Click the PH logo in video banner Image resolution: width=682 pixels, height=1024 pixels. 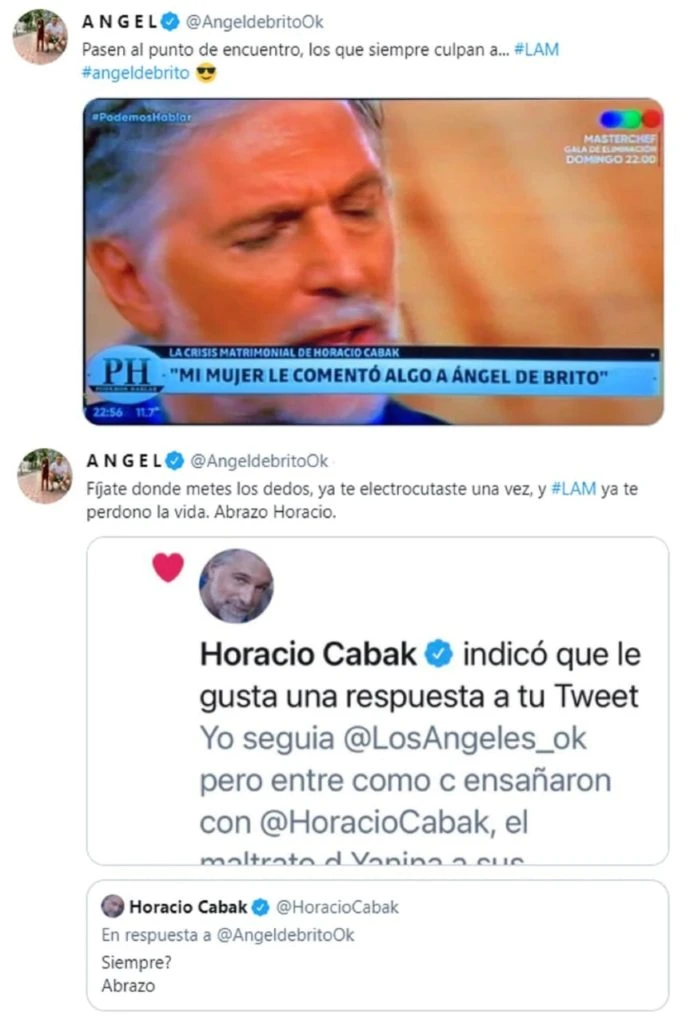tap(125, 374)
